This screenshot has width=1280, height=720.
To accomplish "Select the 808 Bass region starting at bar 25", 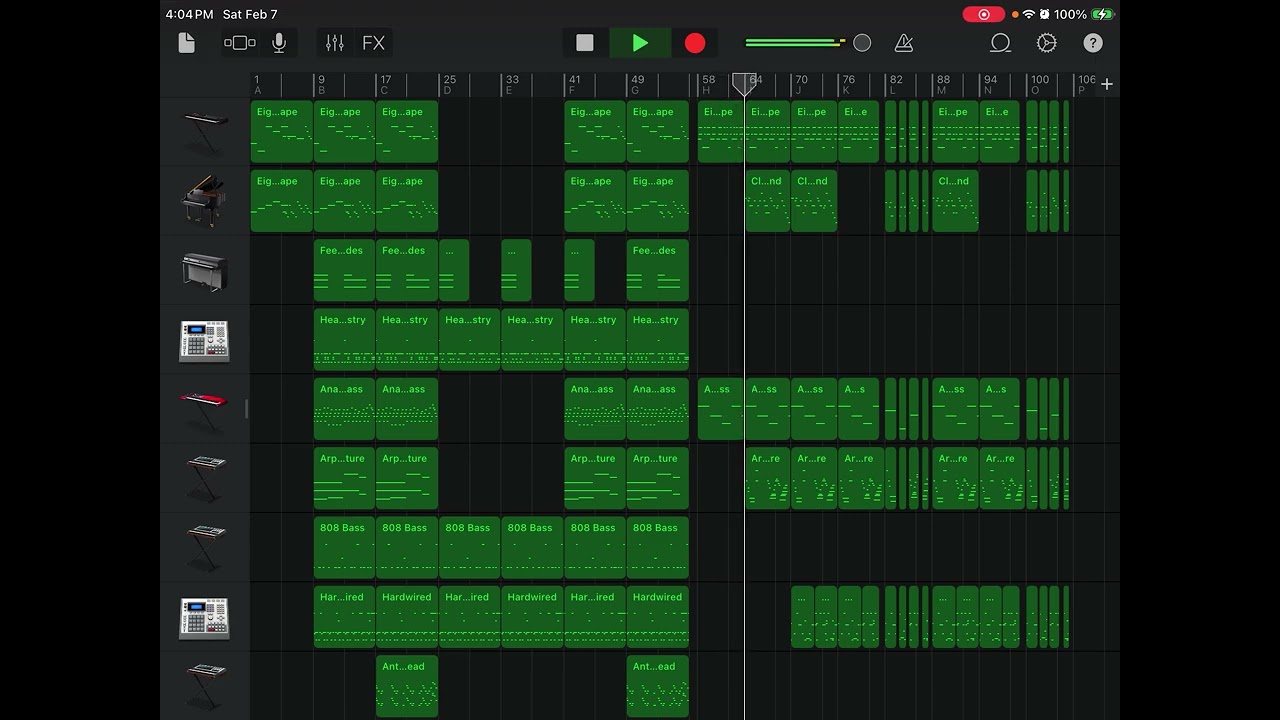I will tap(469, 548).
